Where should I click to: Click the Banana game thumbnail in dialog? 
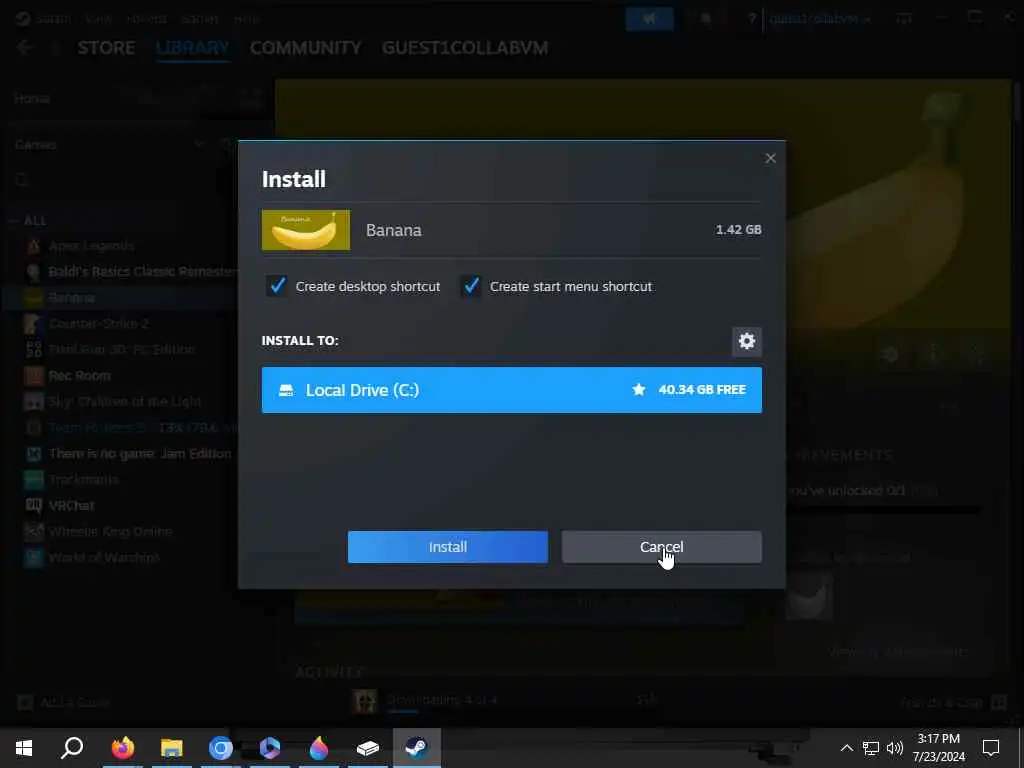pyautogui.click(x=306, y=230)
